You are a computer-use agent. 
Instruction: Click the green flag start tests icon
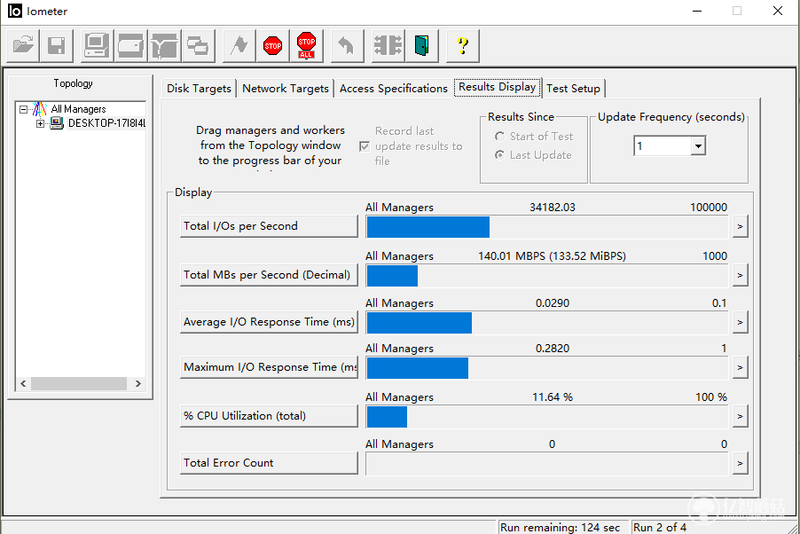pos(239,46)
